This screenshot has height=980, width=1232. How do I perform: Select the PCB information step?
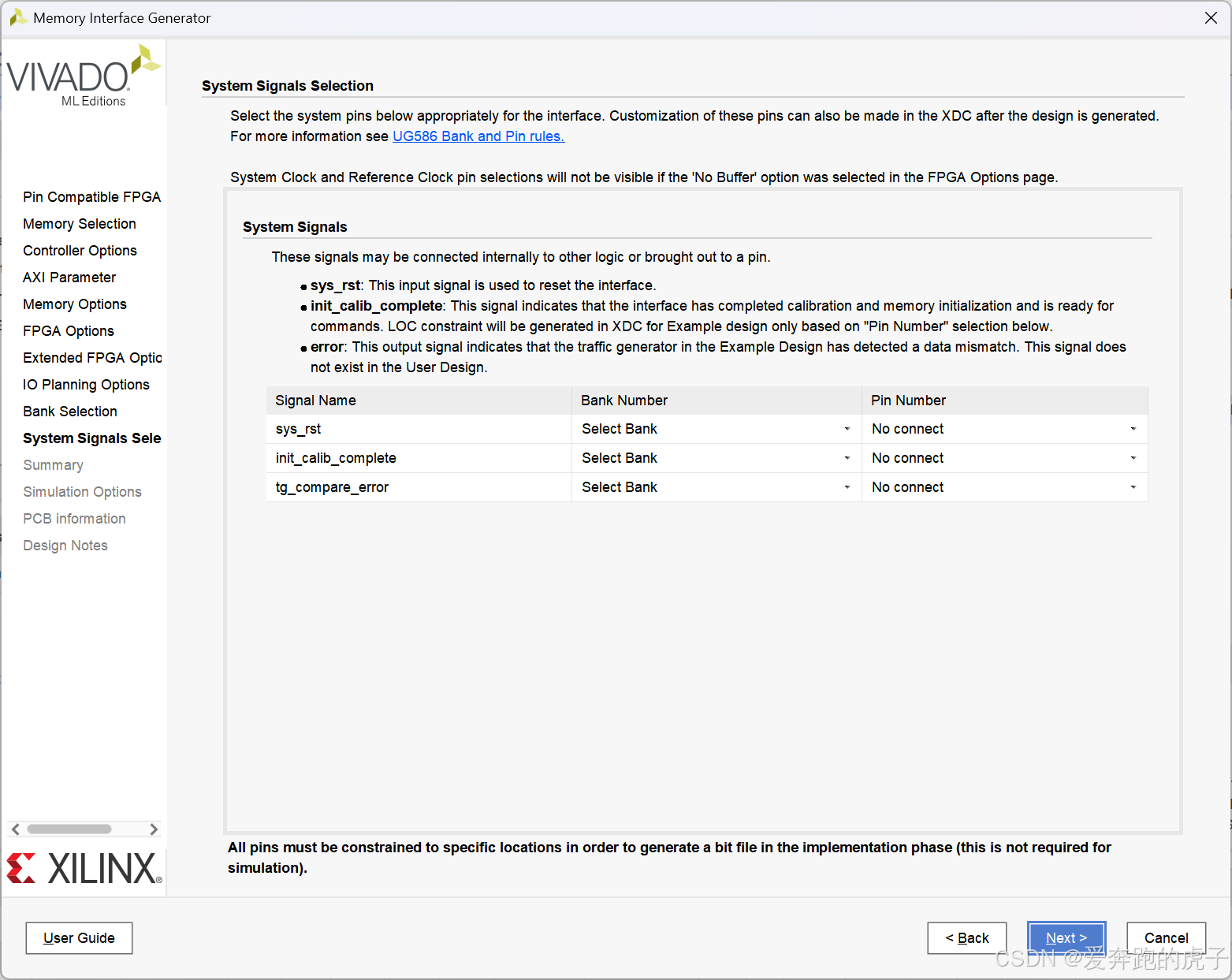coord(74,519)
